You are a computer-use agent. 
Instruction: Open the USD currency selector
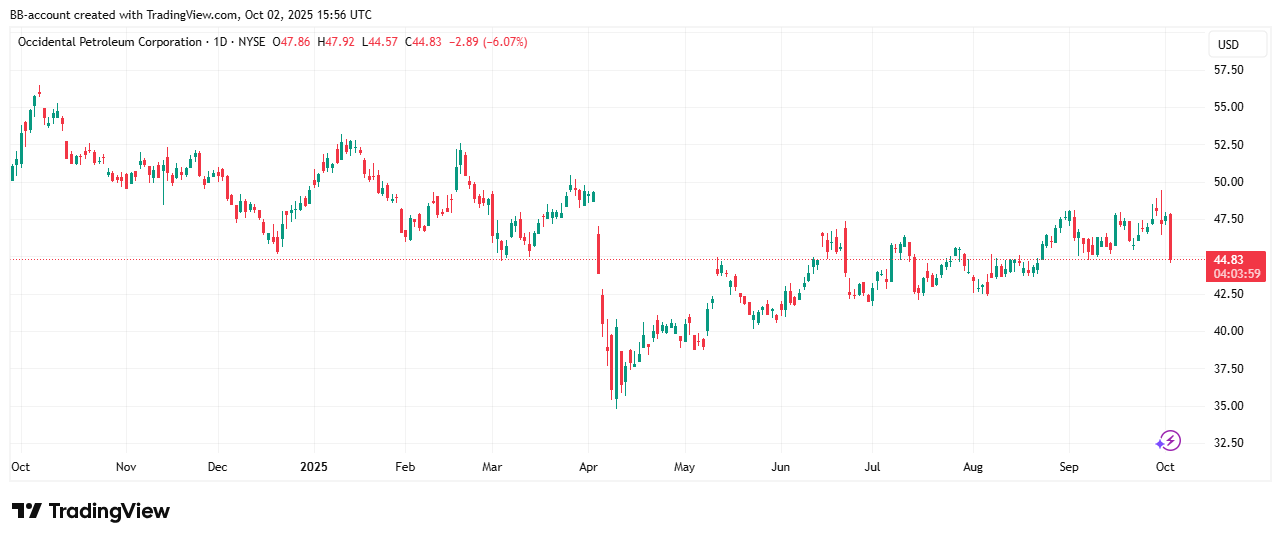pyautogui.click(x=1227, y=45)
